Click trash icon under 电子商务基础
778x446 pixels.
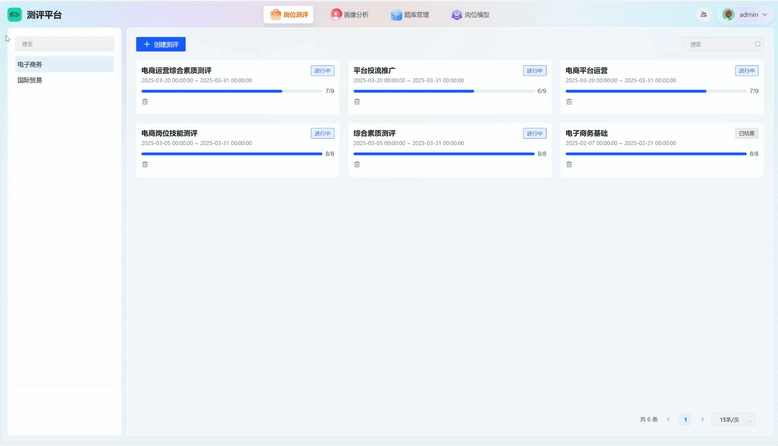tap(569, 165)
